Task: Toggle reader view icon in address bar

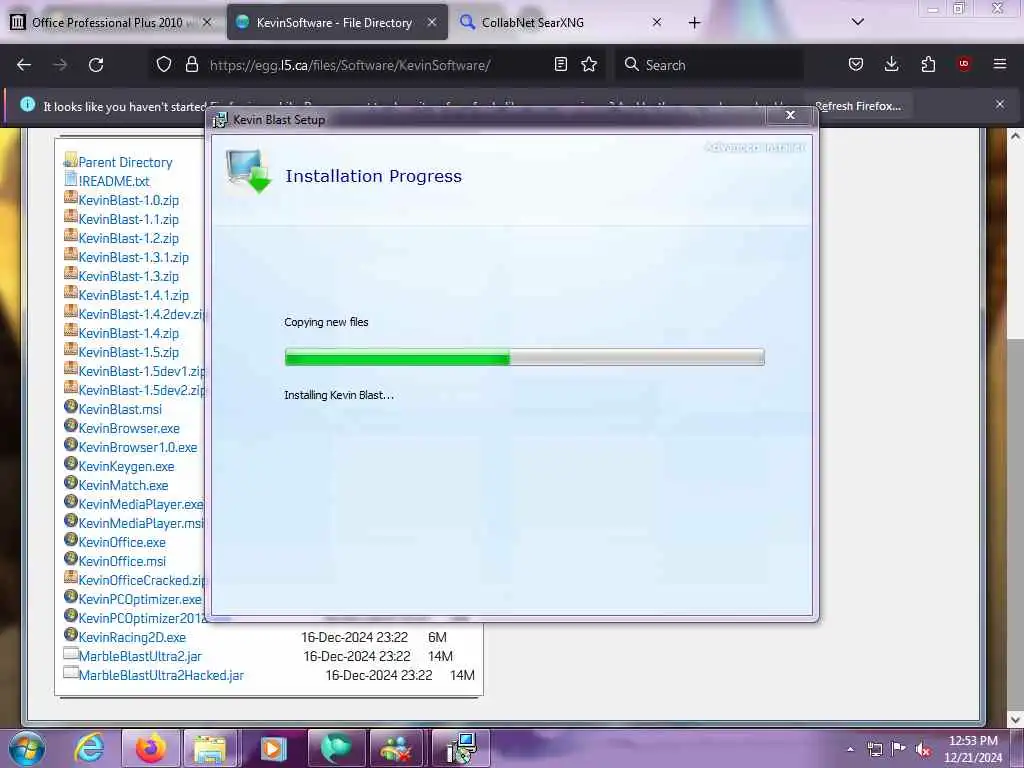Action: [560, 65]
